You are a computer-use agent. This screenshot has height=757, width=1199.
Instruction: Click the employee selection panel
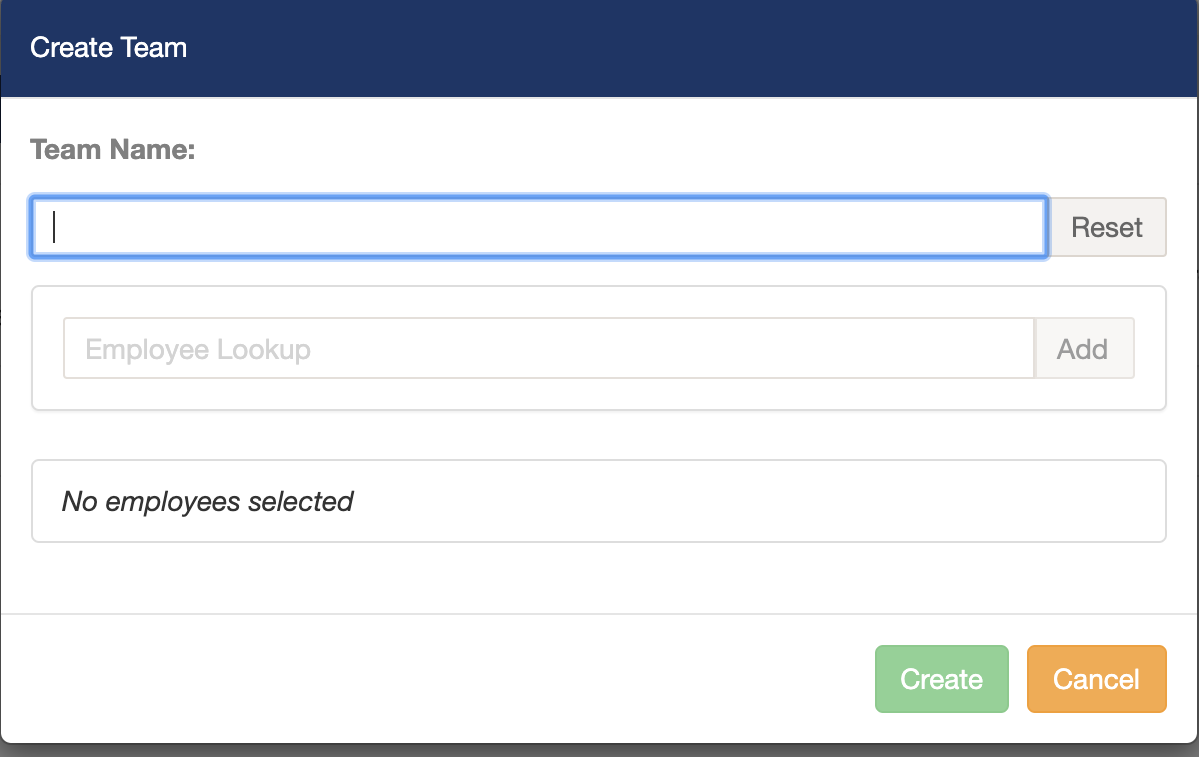click(598, 501)
